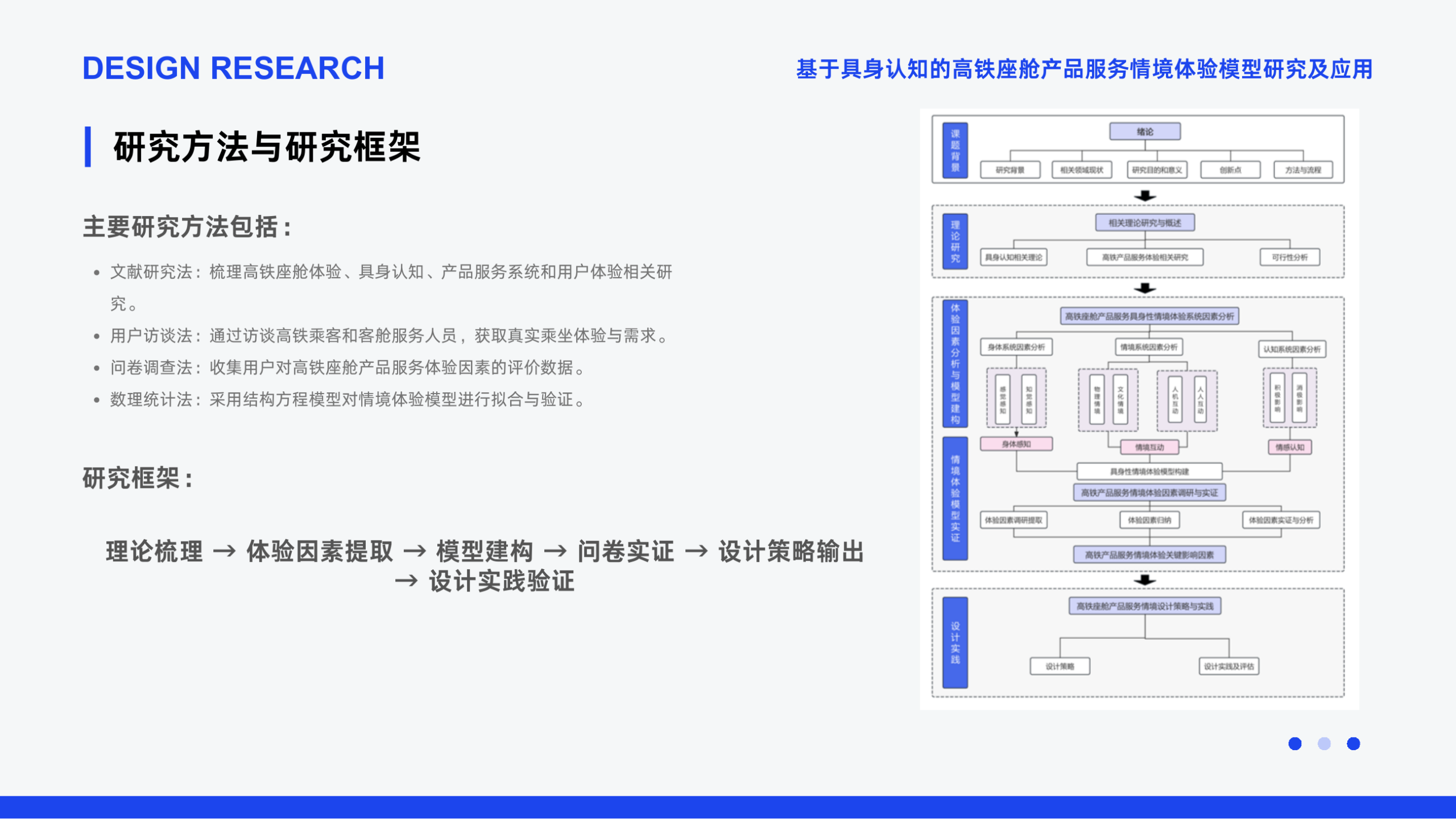Click the pink 情境互动 box
Viewport: 1456px width, 819px height.
1149,447
